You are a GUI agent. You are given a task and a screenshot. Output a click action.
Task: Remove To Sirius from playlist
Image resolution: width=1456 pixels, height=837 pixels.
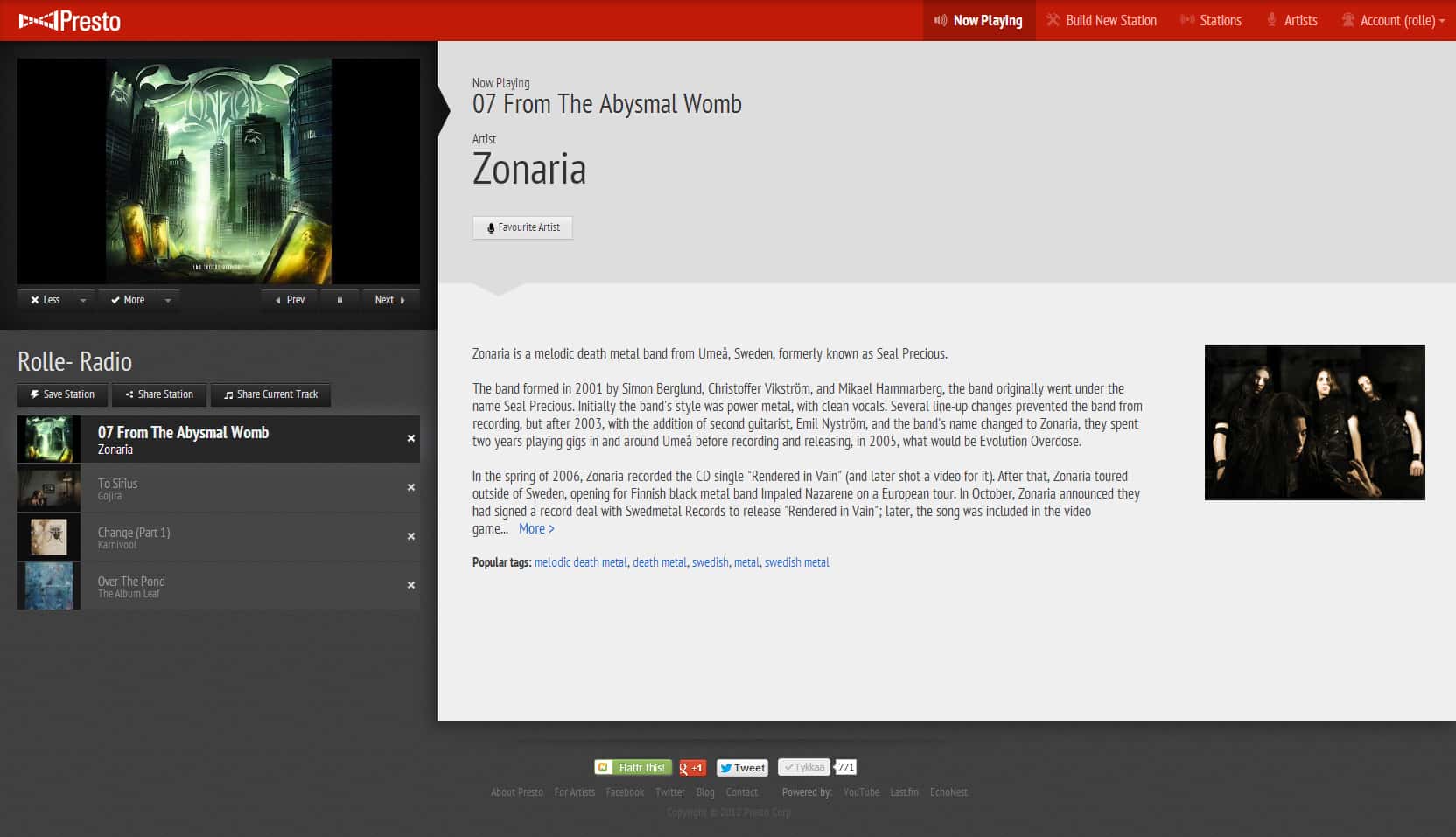click(410, 487)
